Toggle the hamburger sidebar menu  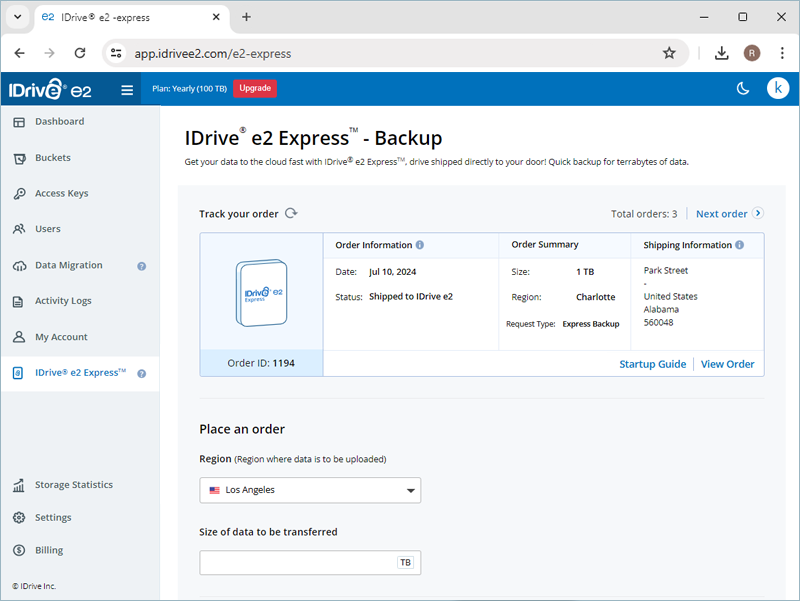tap(127, 90)
